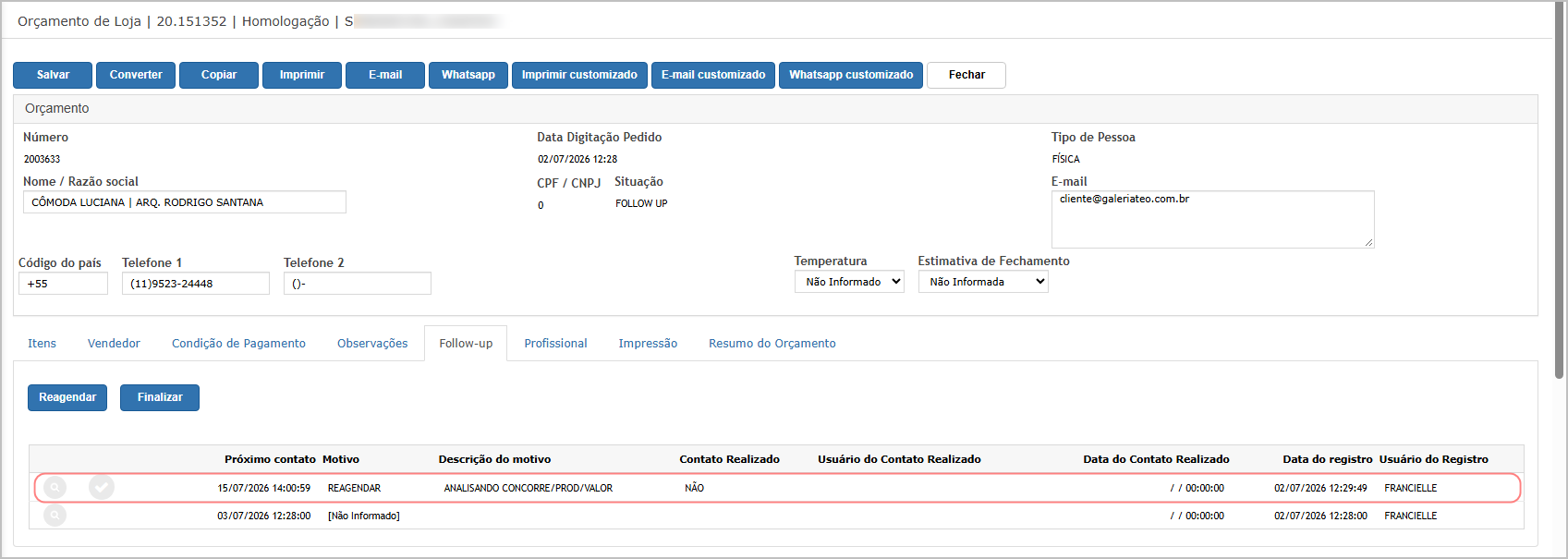Switch to the Impressão tab

[648, 344]
